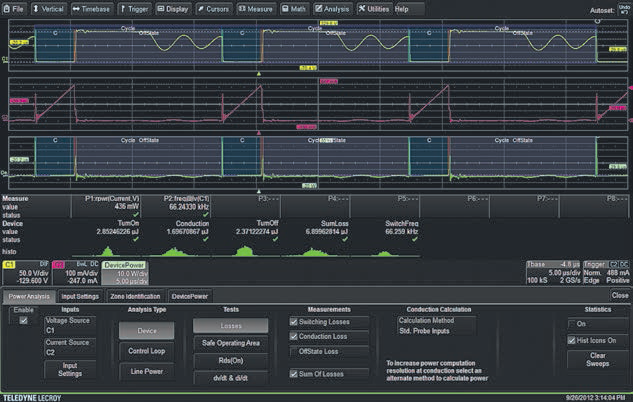Choose the Safe Operating Area test
The image size is (633, 402).
pyautogui.click(x=231, y=343)
